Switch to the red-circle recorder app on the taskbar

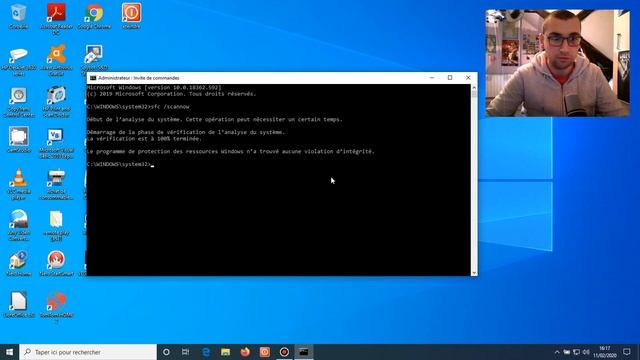coord(284,352)
